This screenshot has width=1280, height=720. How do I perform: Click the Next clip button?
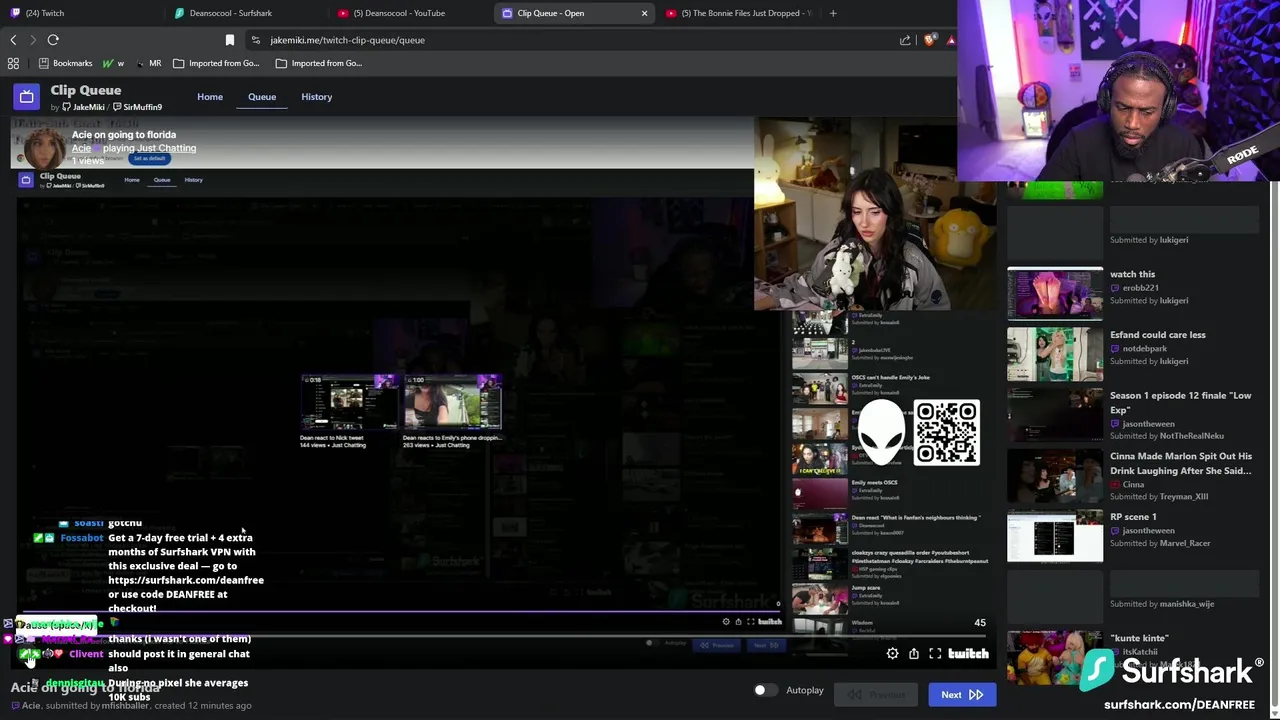point(961,695)
